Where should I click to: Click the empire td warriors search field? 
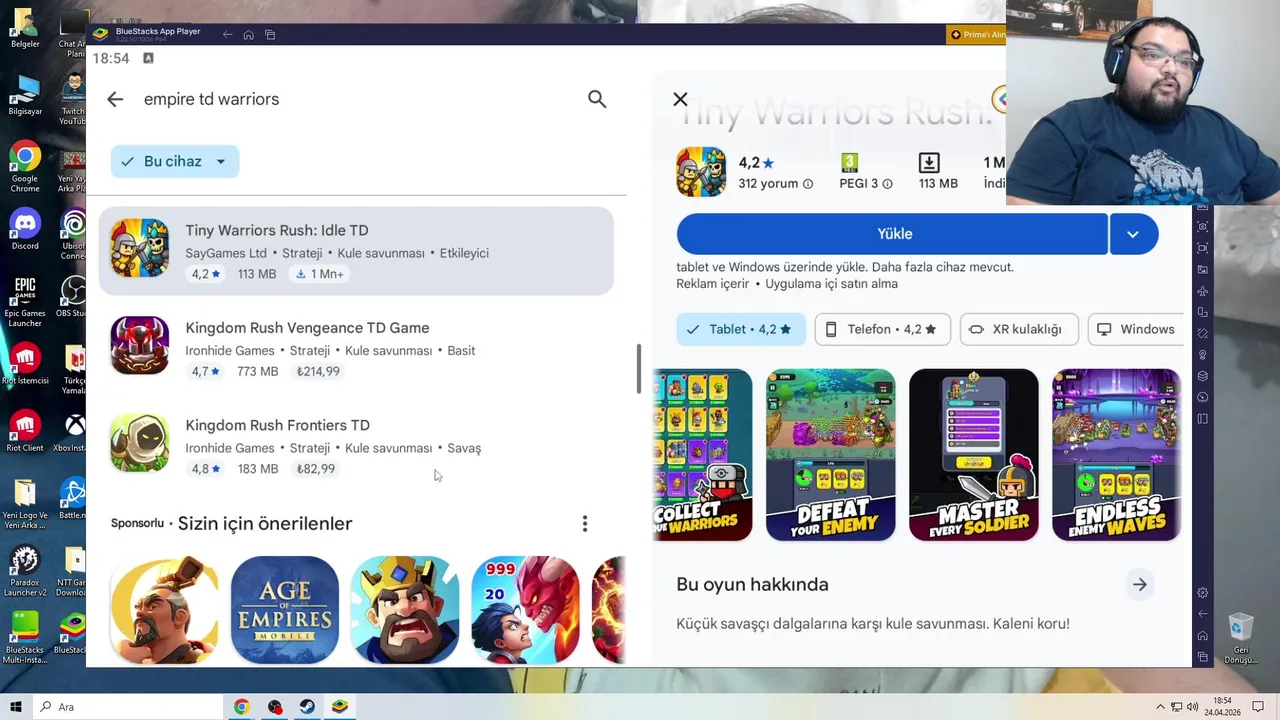(x=355, y=99)
